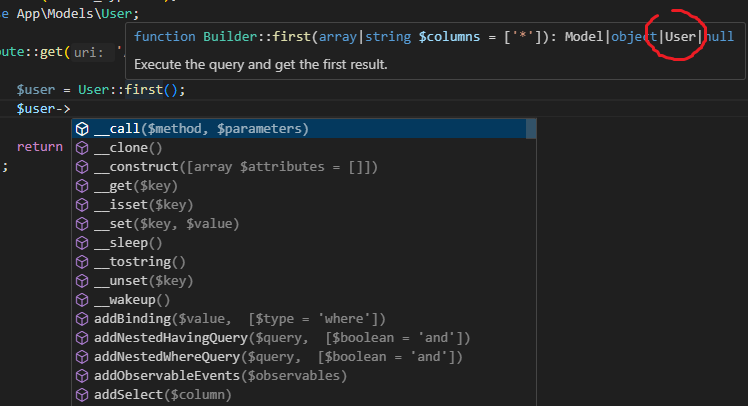Click the method icon beside __set($key, $value)
The image size is (748, 406).
tap(83, 224)
